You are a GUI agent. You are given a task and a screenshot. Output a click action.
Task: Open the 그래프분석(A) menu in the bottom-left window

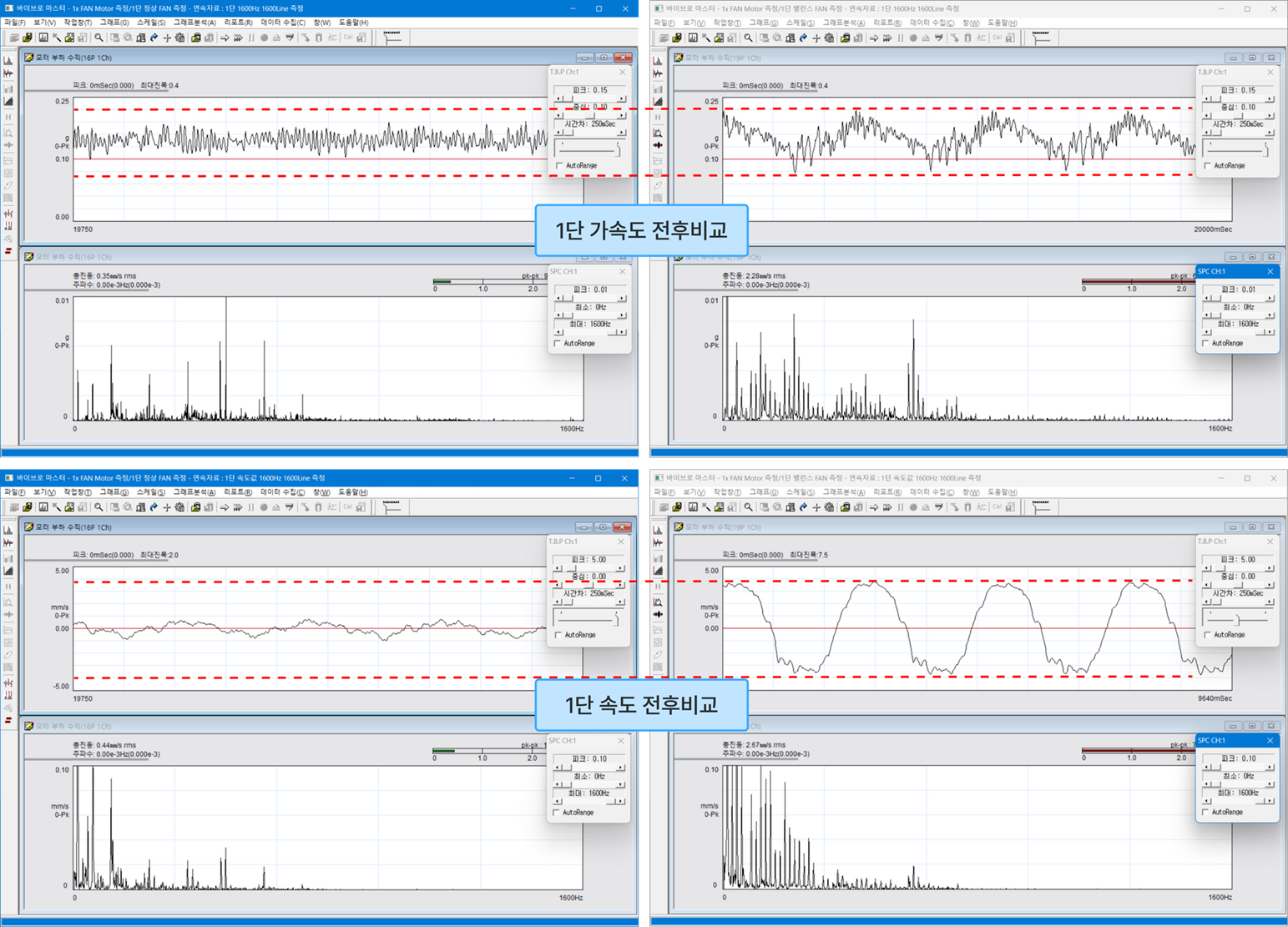point(194,491)
